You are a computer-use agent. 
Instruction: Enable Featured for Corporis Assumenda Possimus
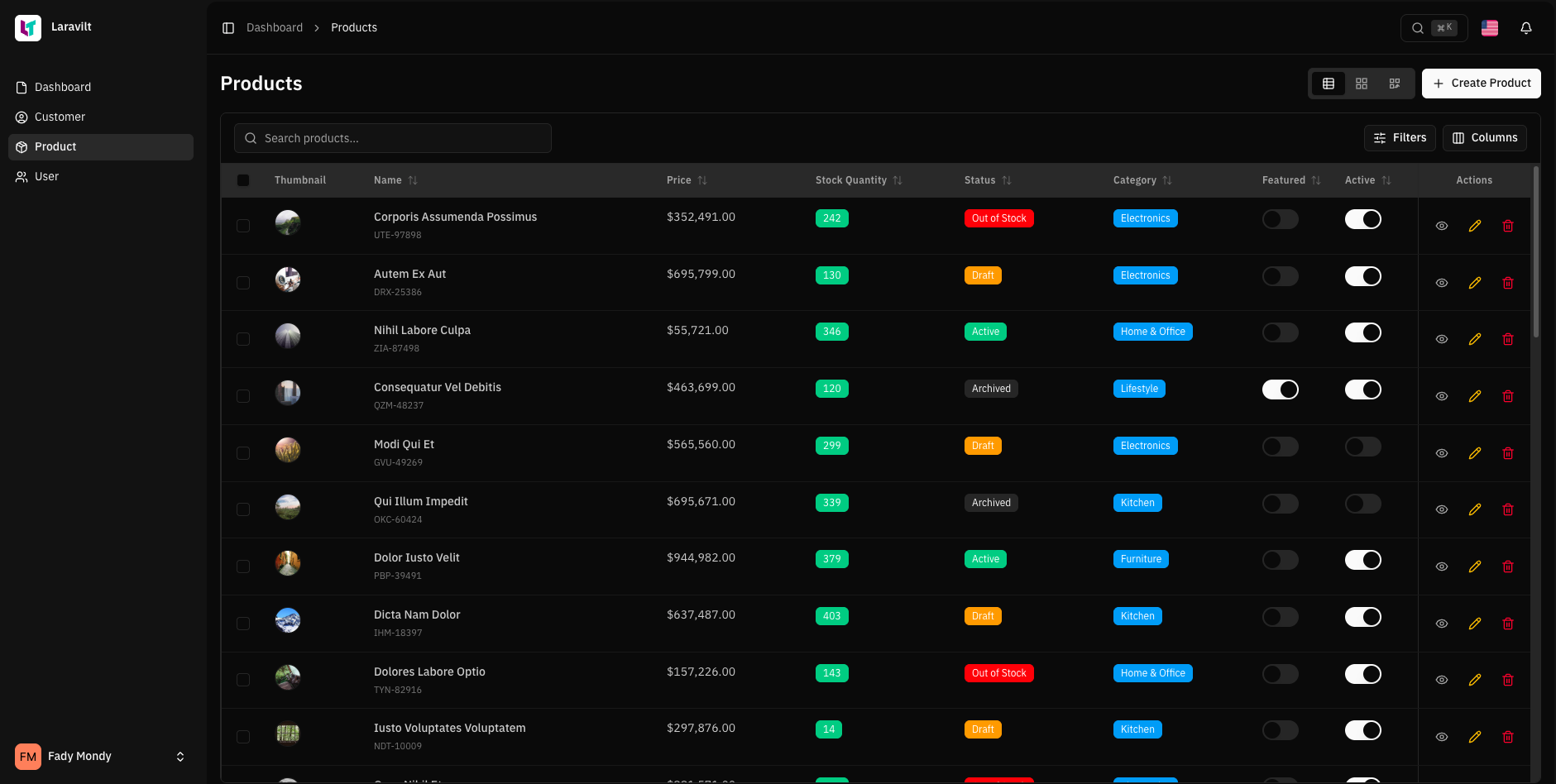(x=1280, y=219)
